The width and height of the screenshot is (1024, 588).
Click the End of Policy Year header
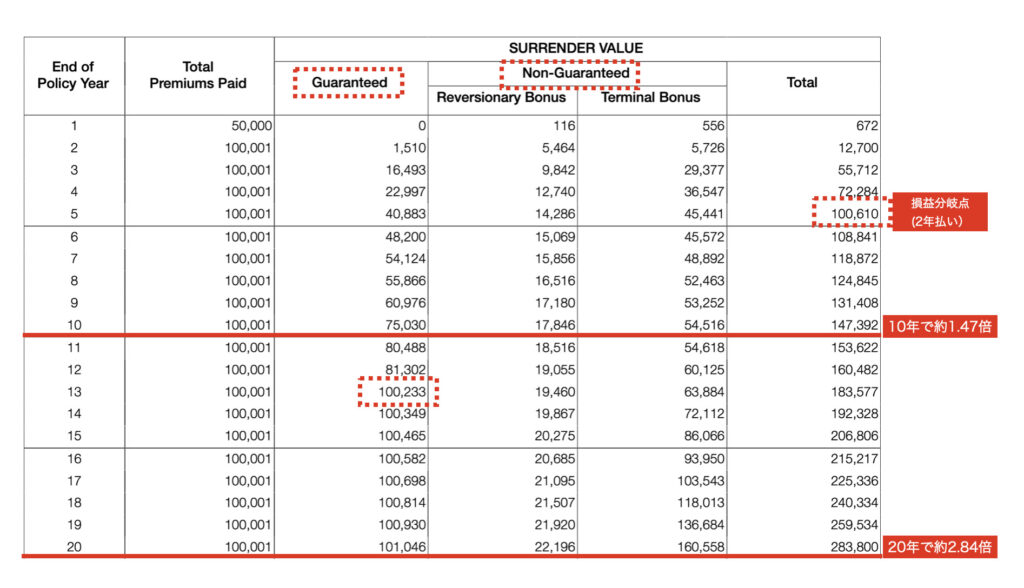pyautogui.click(x=73, y=75)
